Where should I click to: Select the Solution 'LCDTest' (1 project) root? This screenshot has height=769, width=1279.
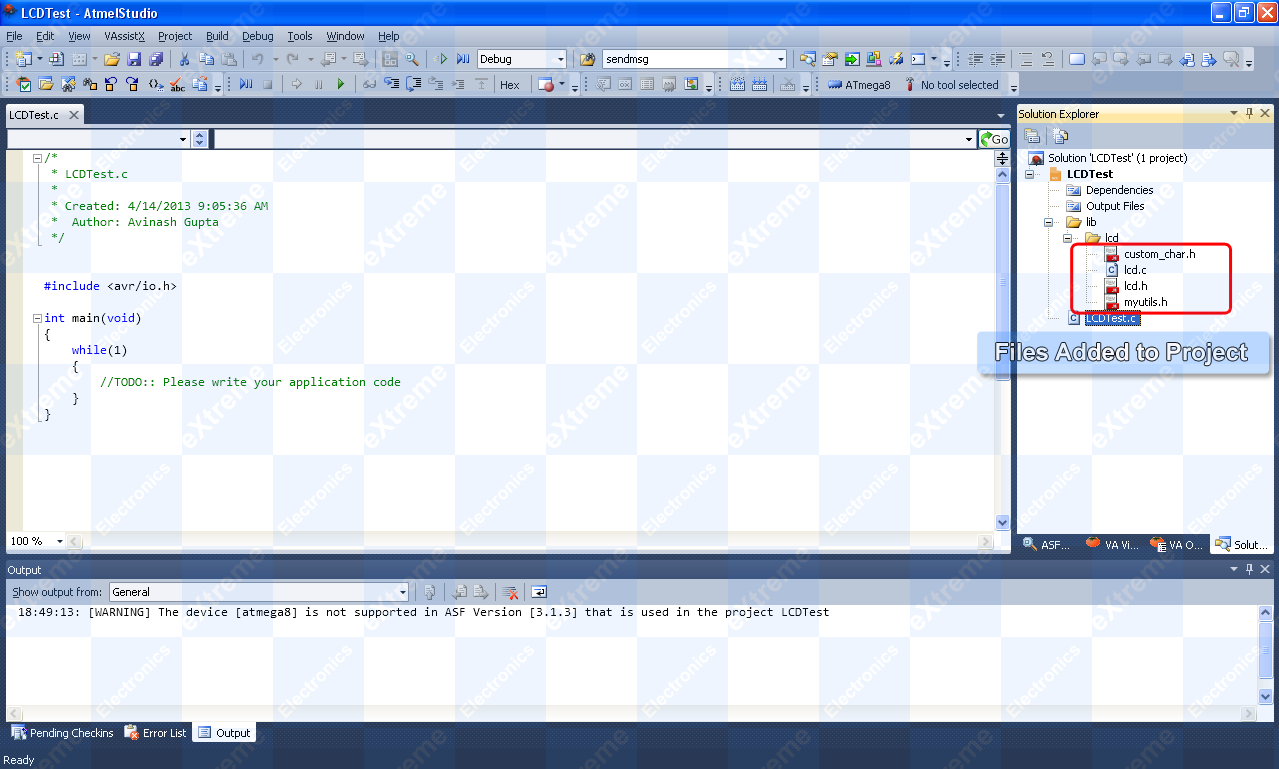(1117, 158)
